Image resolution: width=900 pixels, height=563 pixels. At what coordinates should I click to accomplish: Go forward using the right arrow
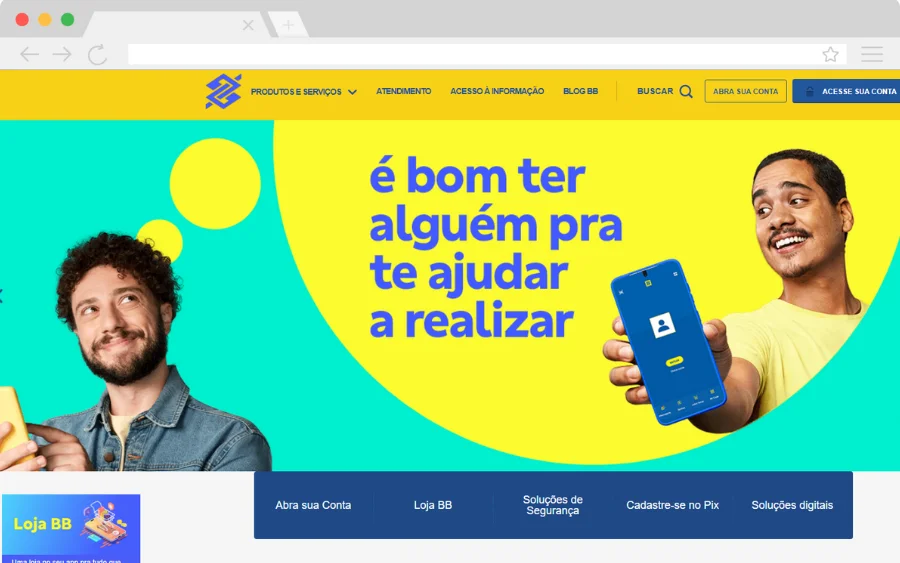click(x=62, y=55)
